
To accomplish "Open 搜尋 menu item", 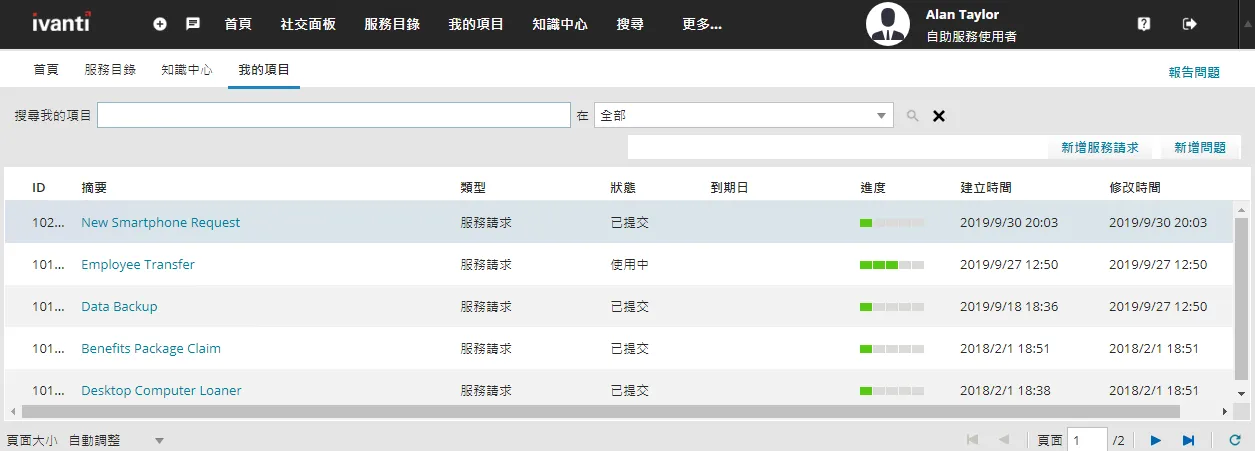I will click(631, 24).
